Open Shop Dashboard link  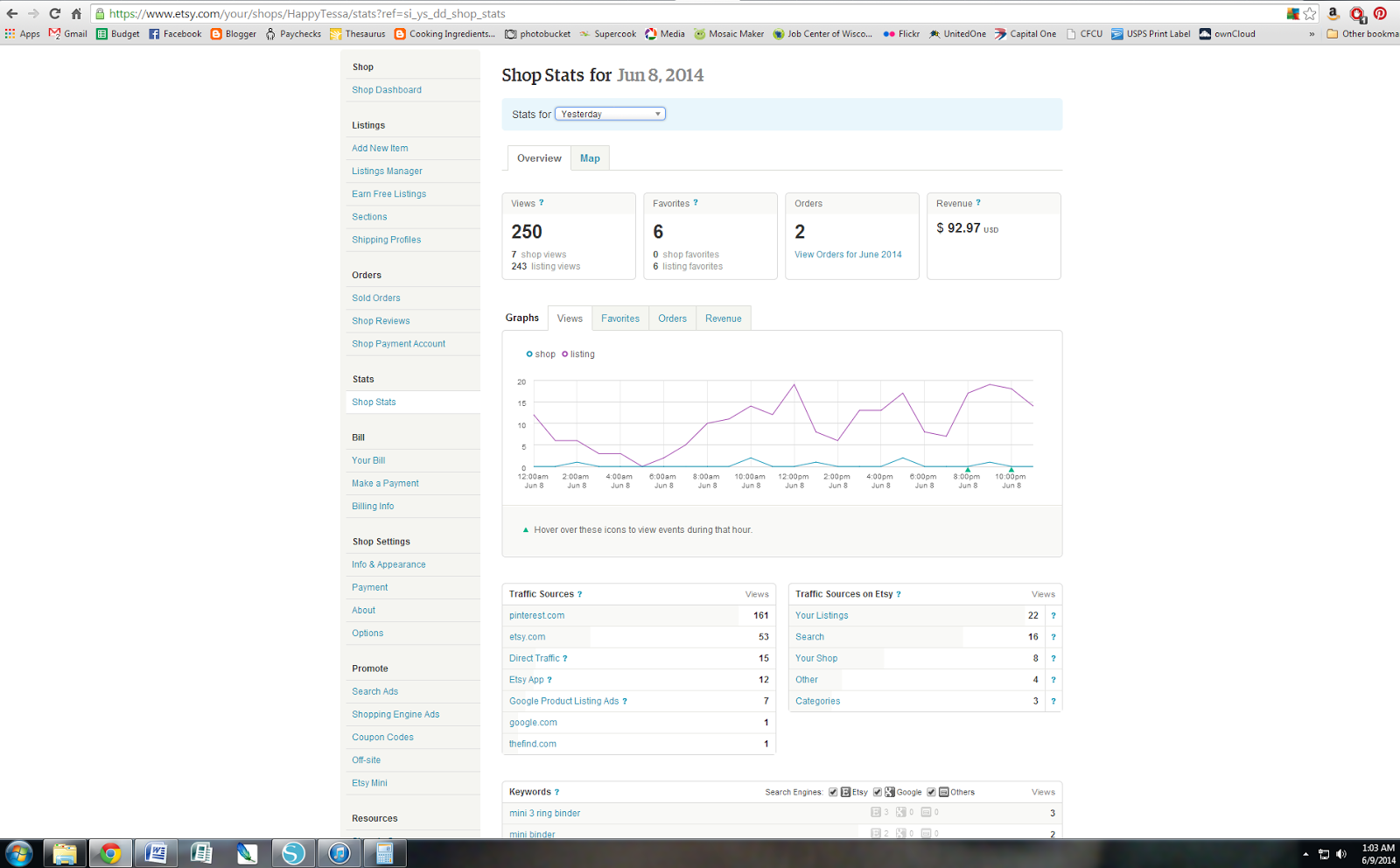click(x=387, y=90)
